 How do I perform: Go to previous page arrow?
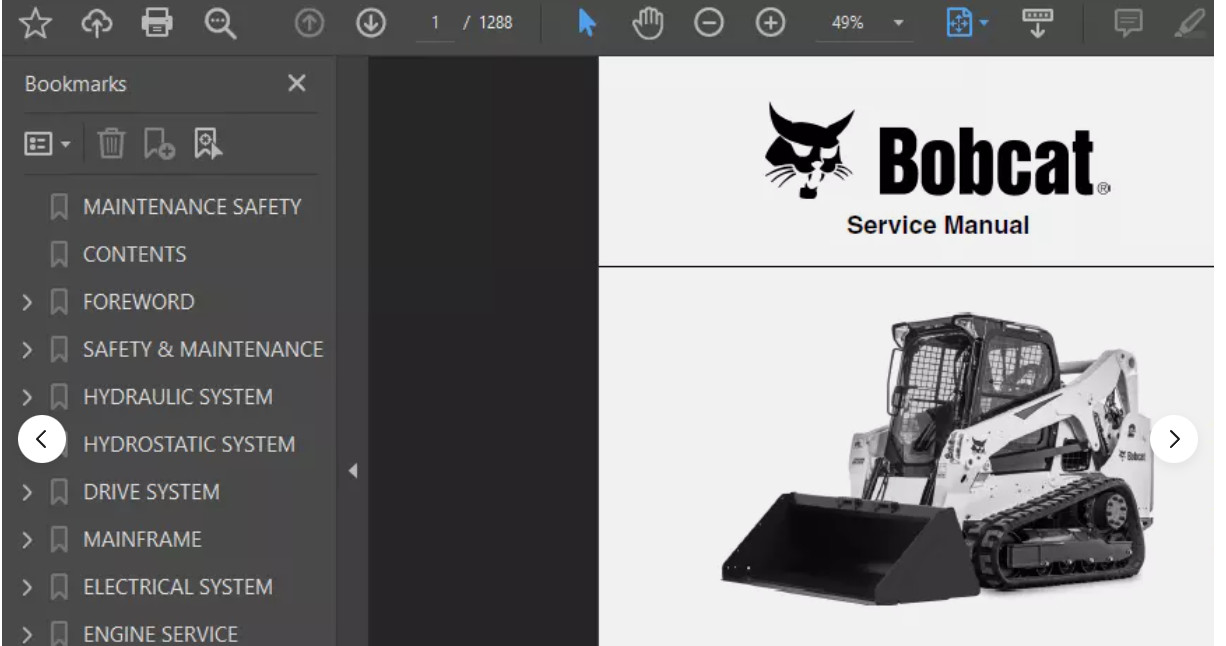[x=310, y=23]
